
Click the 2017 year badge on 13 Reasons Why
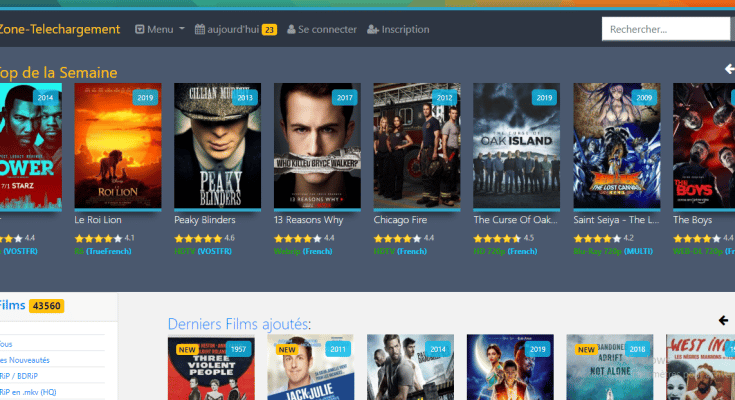[x=345, y=98]
